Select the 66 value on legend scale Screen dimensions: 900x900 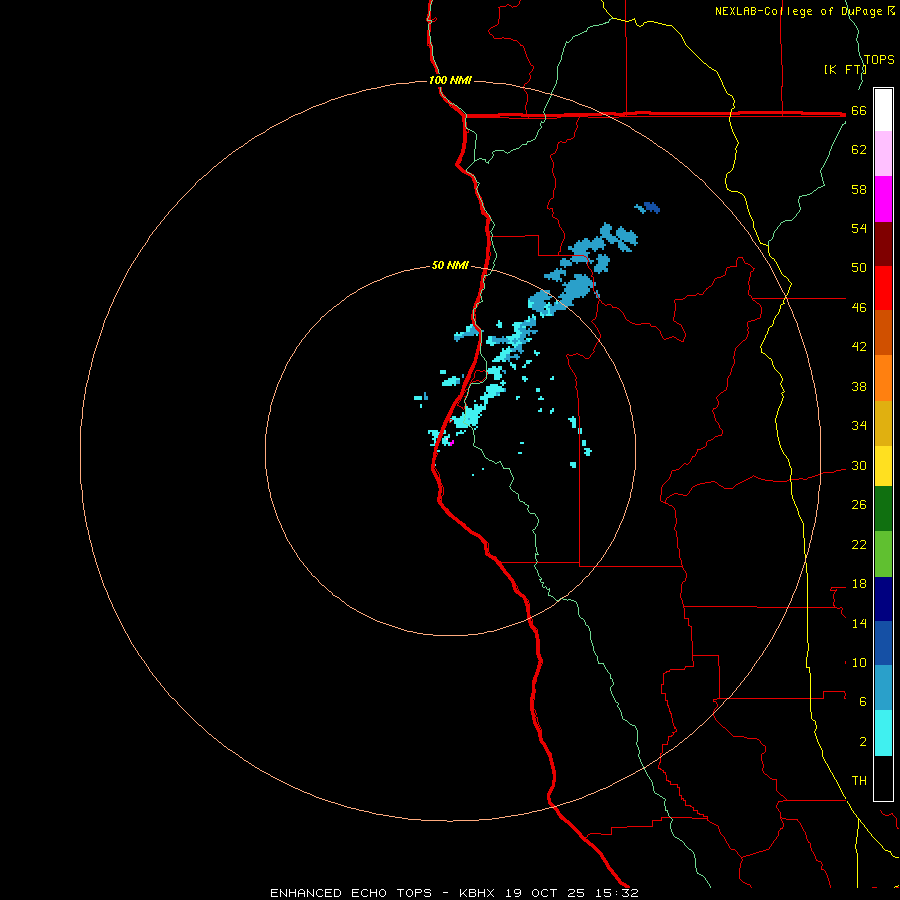pos(859,111)
